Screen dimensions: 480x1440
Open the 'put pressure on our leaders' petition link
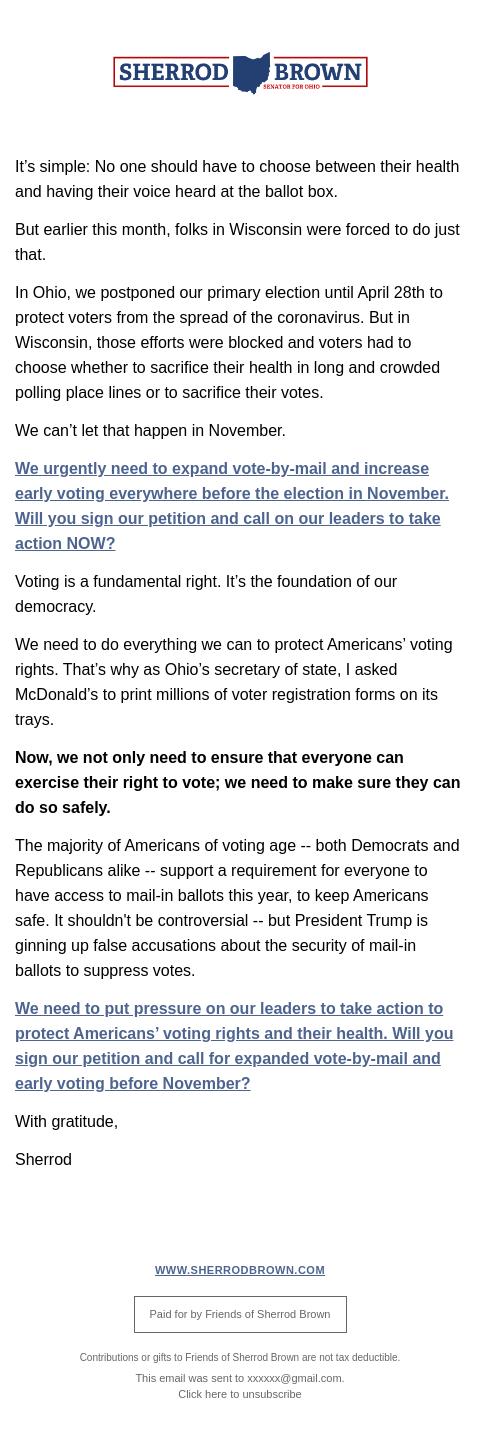click(x=234, y=1046)
